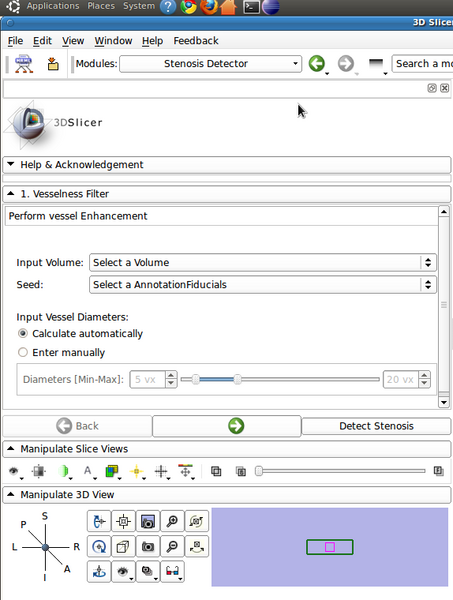The width and height of the screenshot is (453, 600).
Task: Click the load data toolbar icon
Action: tap(53, 64)
